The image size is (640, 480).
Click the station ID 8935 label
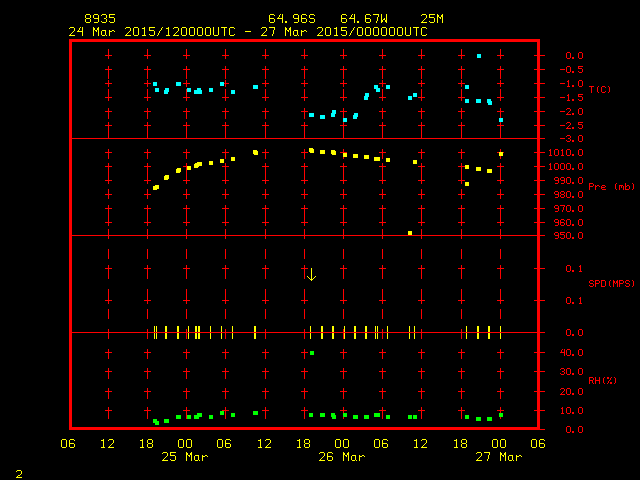pyautogui.click(x=99, y=19)
